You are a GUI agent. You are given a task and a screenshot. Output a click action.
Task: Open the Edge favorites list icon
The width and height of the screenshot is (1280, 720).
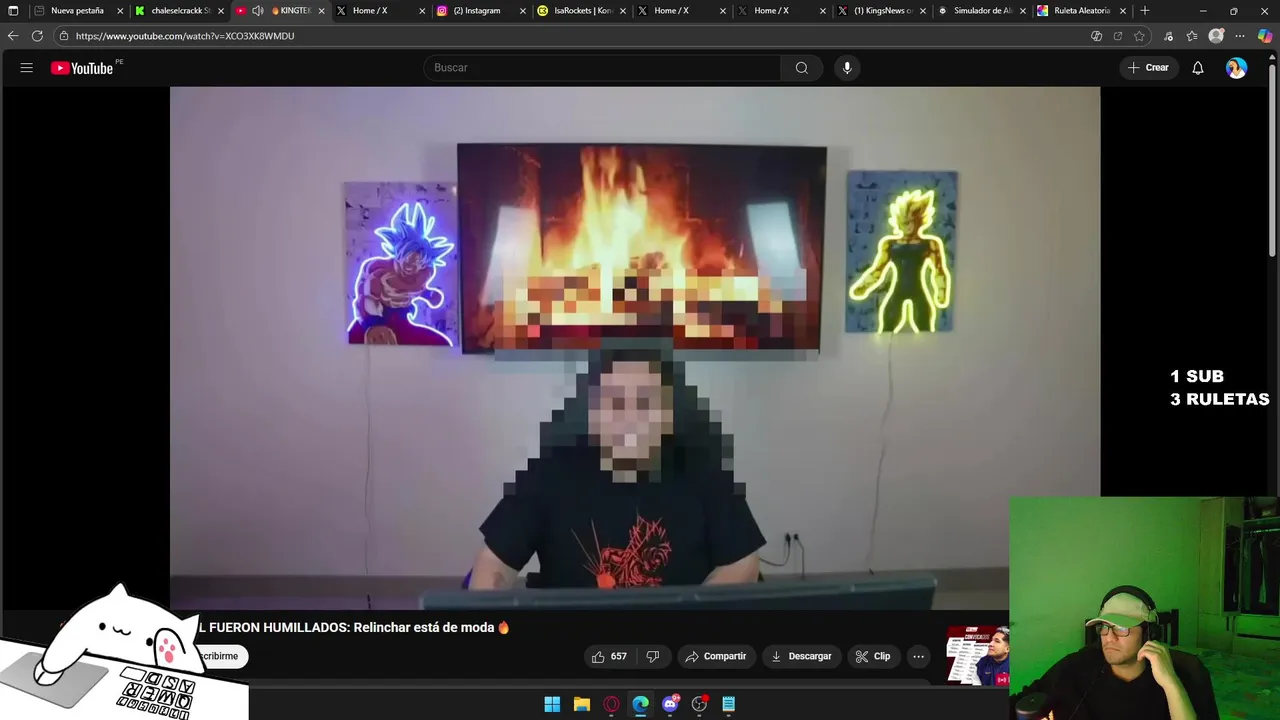(x=1192, y=36)
